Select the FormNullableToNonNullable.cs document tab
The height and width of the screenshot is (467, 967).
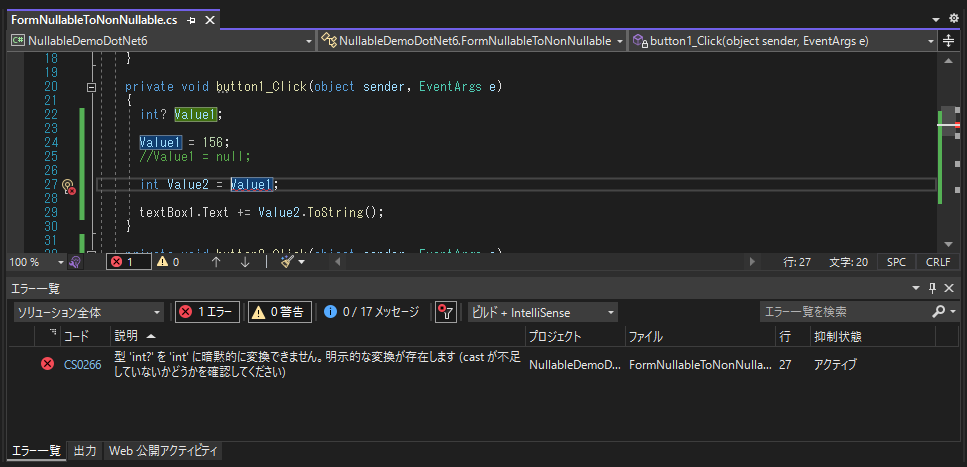pos(94,20)
